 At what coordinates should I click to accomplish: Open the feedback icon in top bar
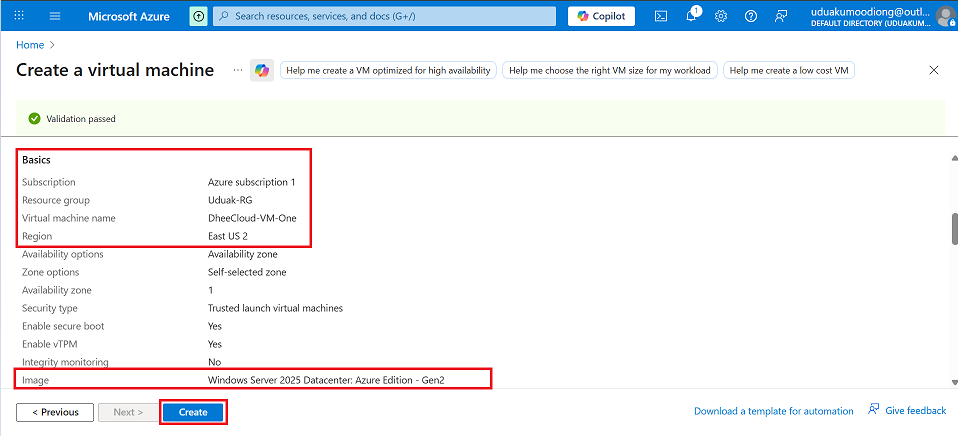point(780,16)
